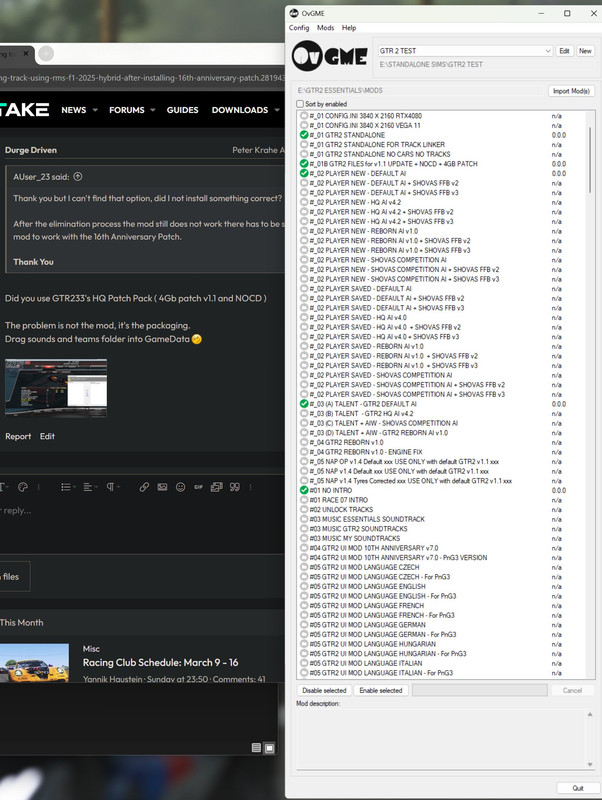Viewport: 602px width, 800px height.
Task: Open the text alignment dropdown in editor
Action: click(90, 487)
